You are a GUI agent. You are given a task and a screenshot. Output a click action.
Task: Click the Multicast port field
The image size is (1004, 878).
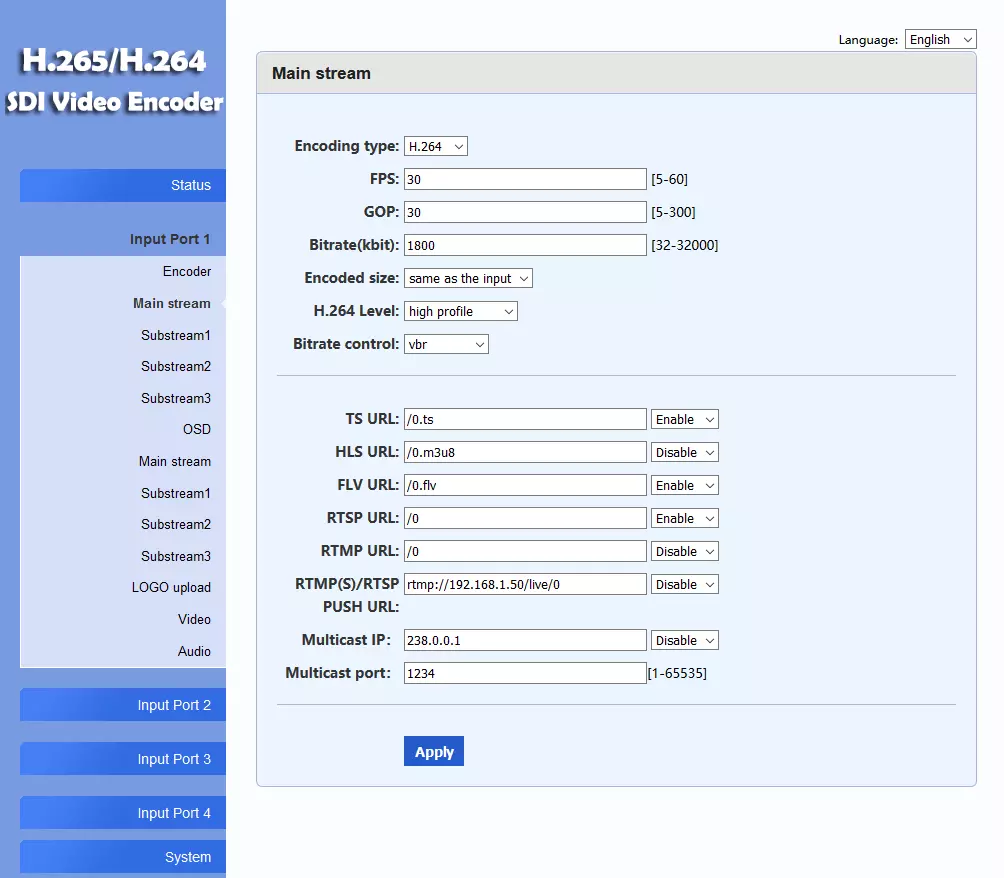[525, 673]
